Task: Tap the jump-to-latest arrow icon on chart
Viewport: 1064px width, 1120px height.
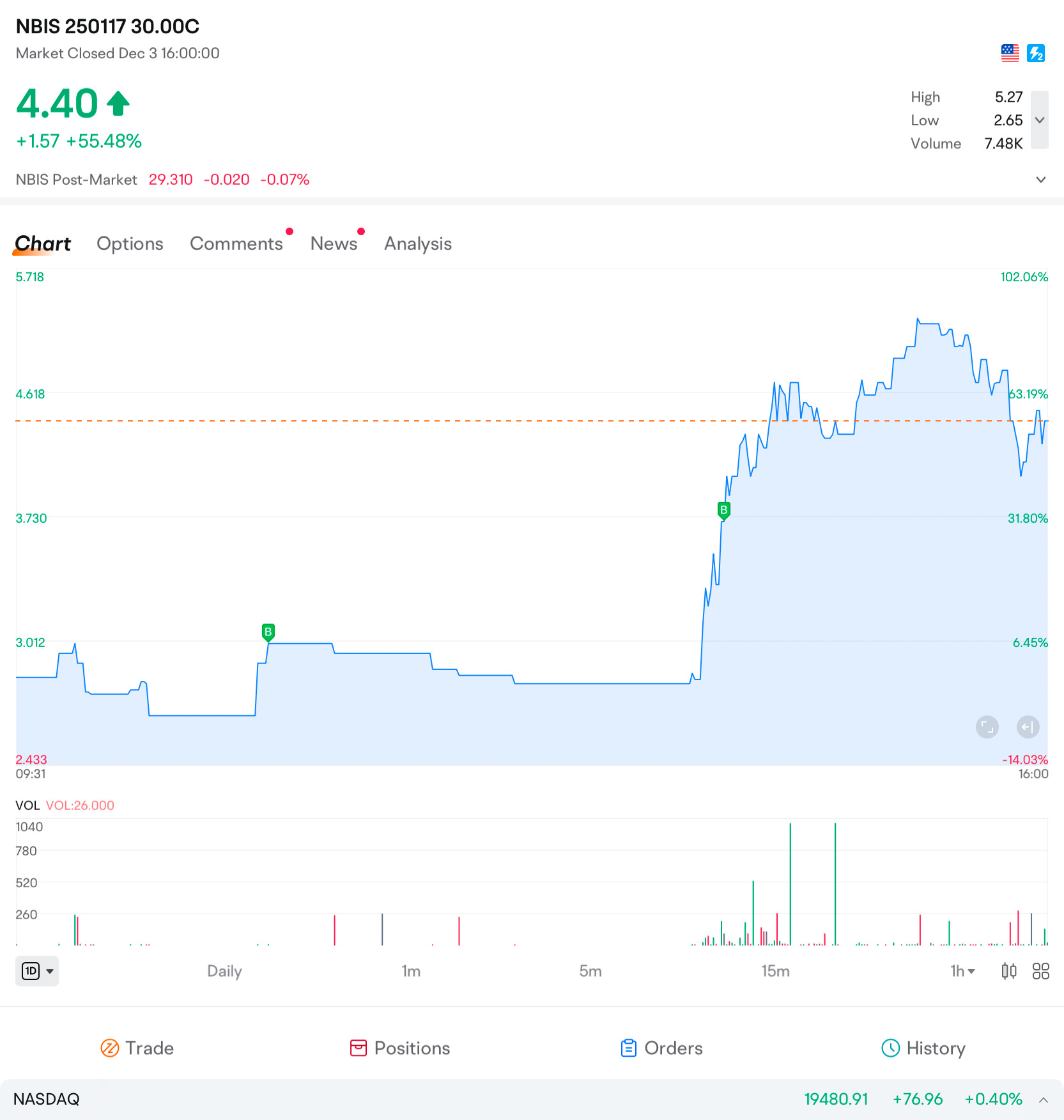Action: pos(1028,727)
